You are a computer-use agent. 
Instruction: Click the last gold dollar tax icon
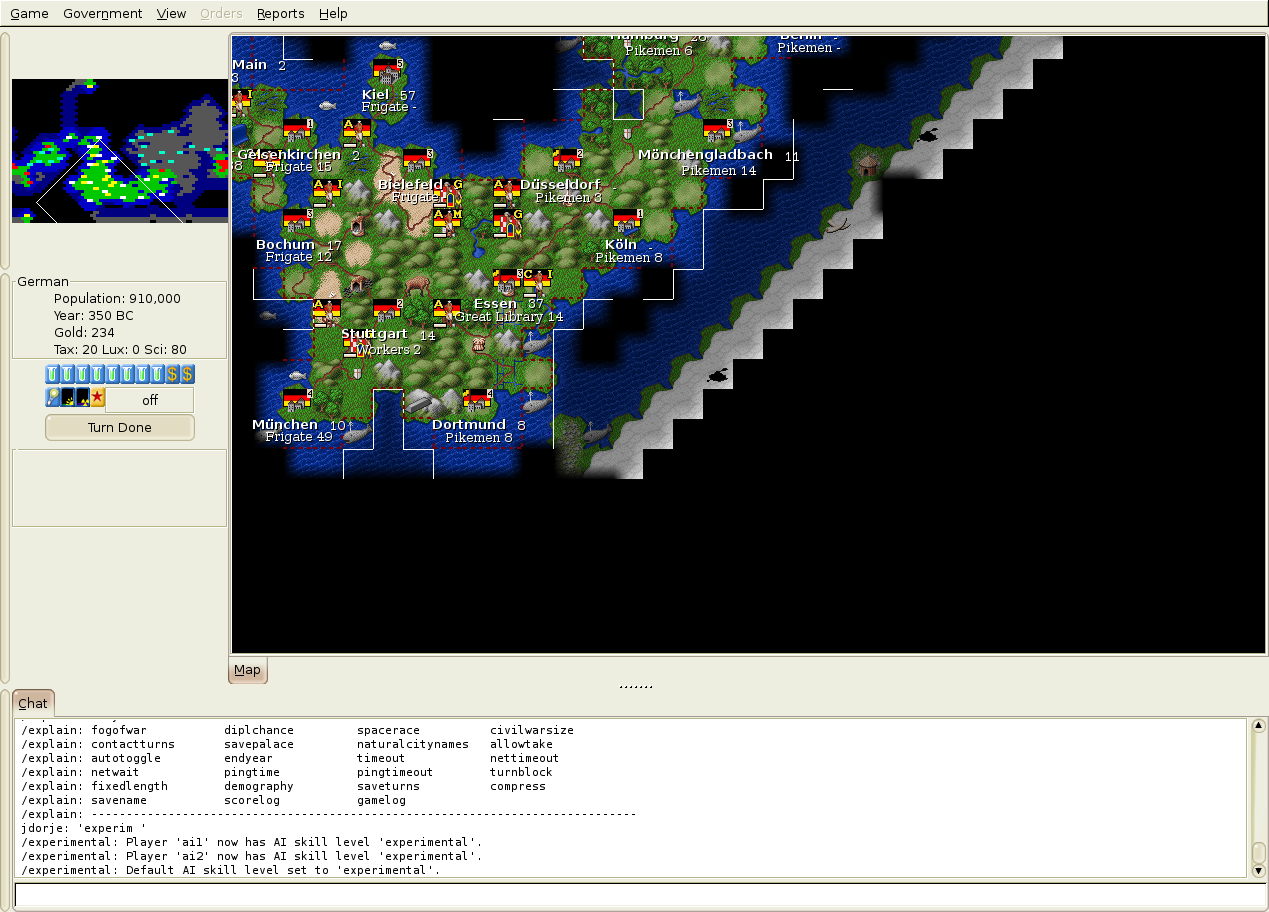point(187,374)
